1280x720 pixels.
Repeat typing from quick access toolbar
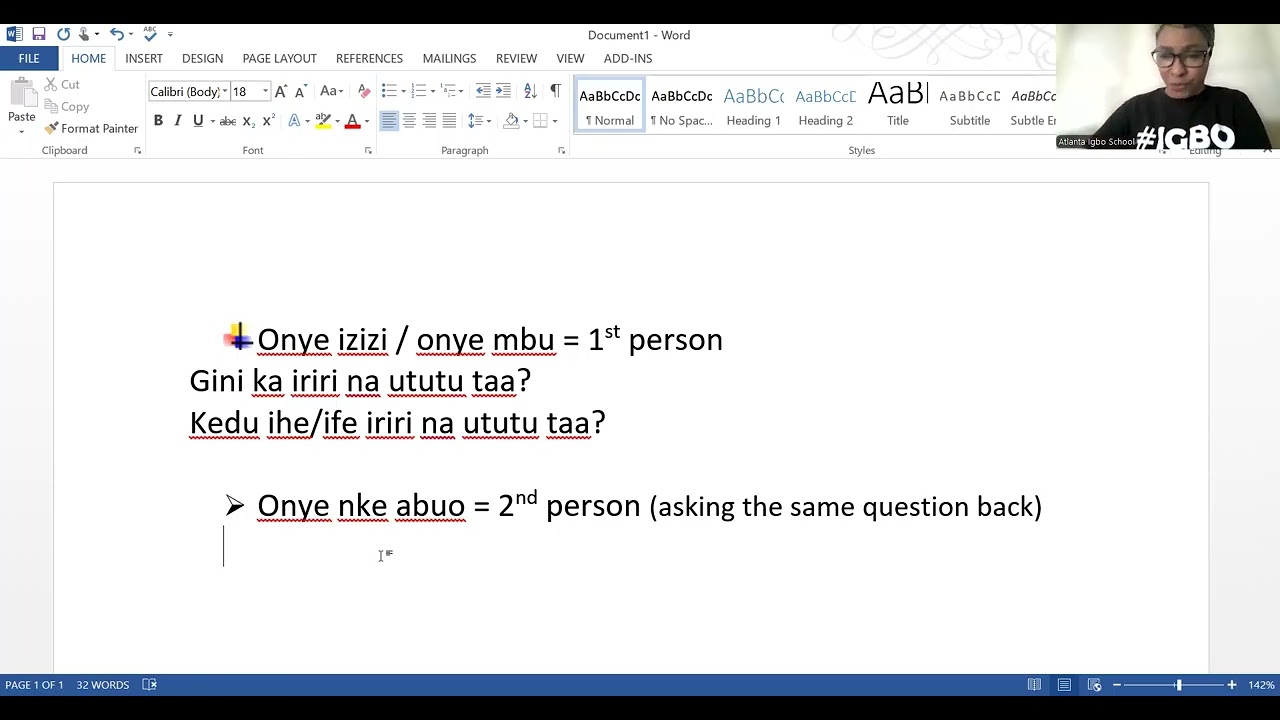coord(63,34)
